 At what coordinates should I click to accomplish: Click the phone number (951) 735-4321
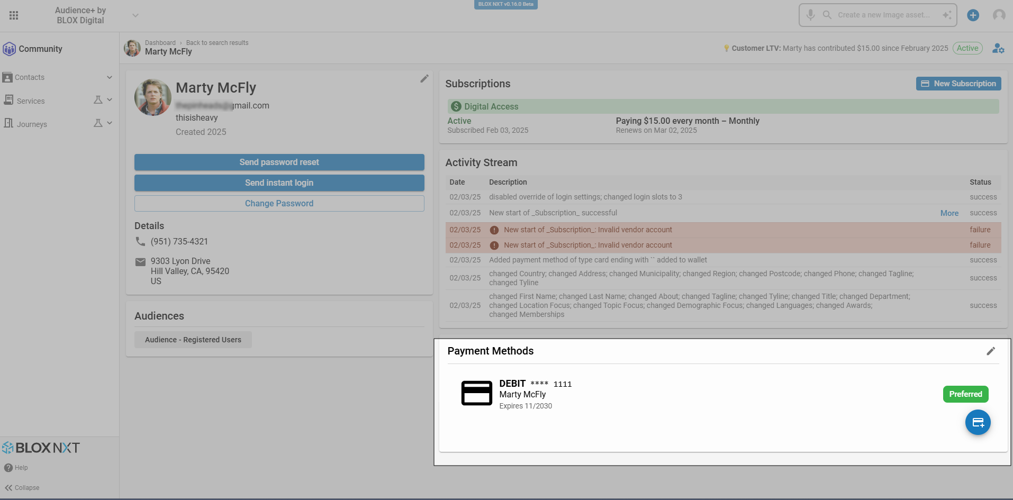point(180,241)
